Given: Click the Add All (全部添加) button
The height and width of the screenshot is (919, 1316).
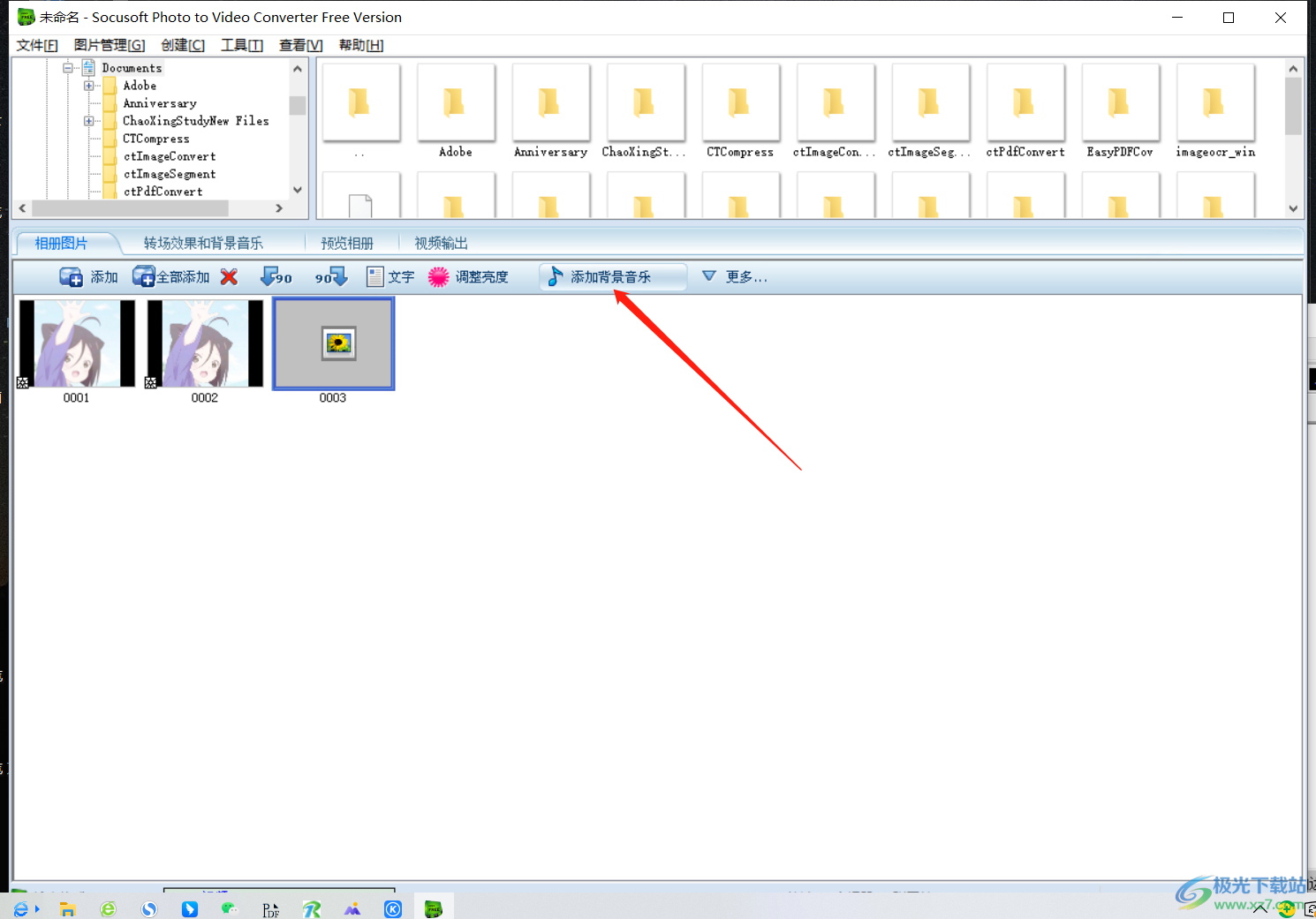Looking at the screenshot, I should (x=171, y=277).
